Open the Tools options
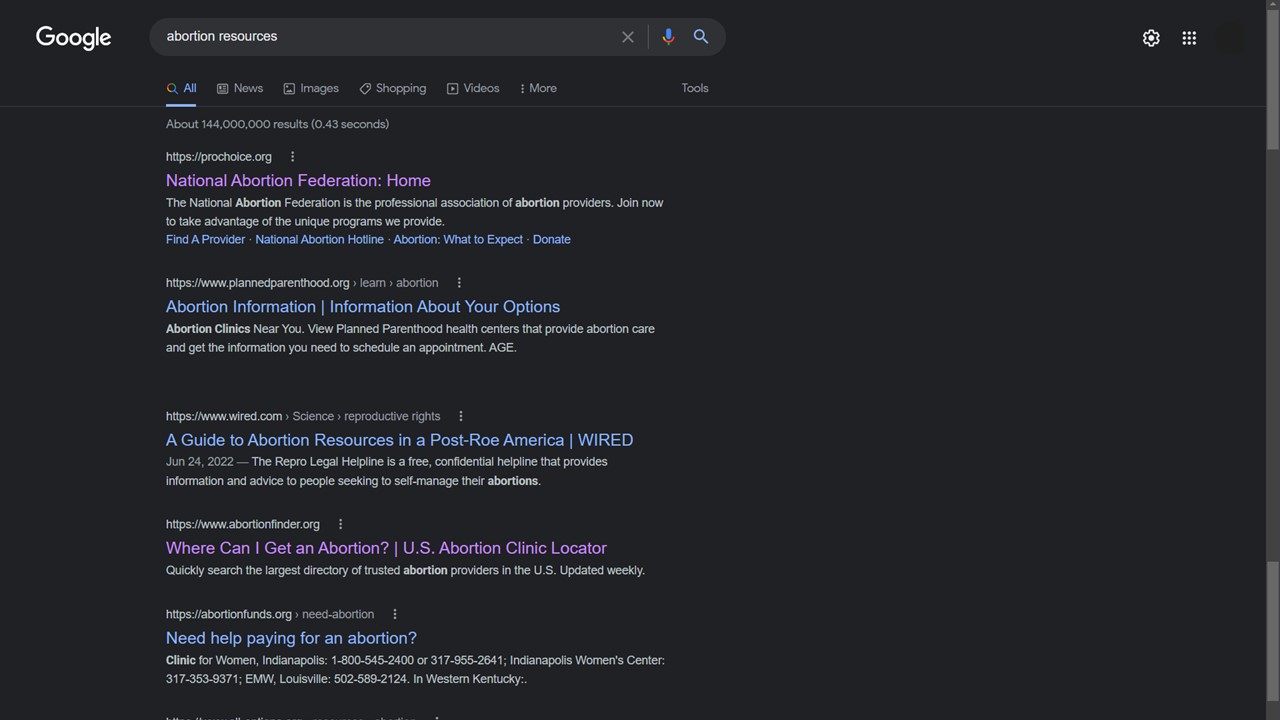Image resolution: width=1280 pixels, height=720 pixels. (x=694, y=88)
